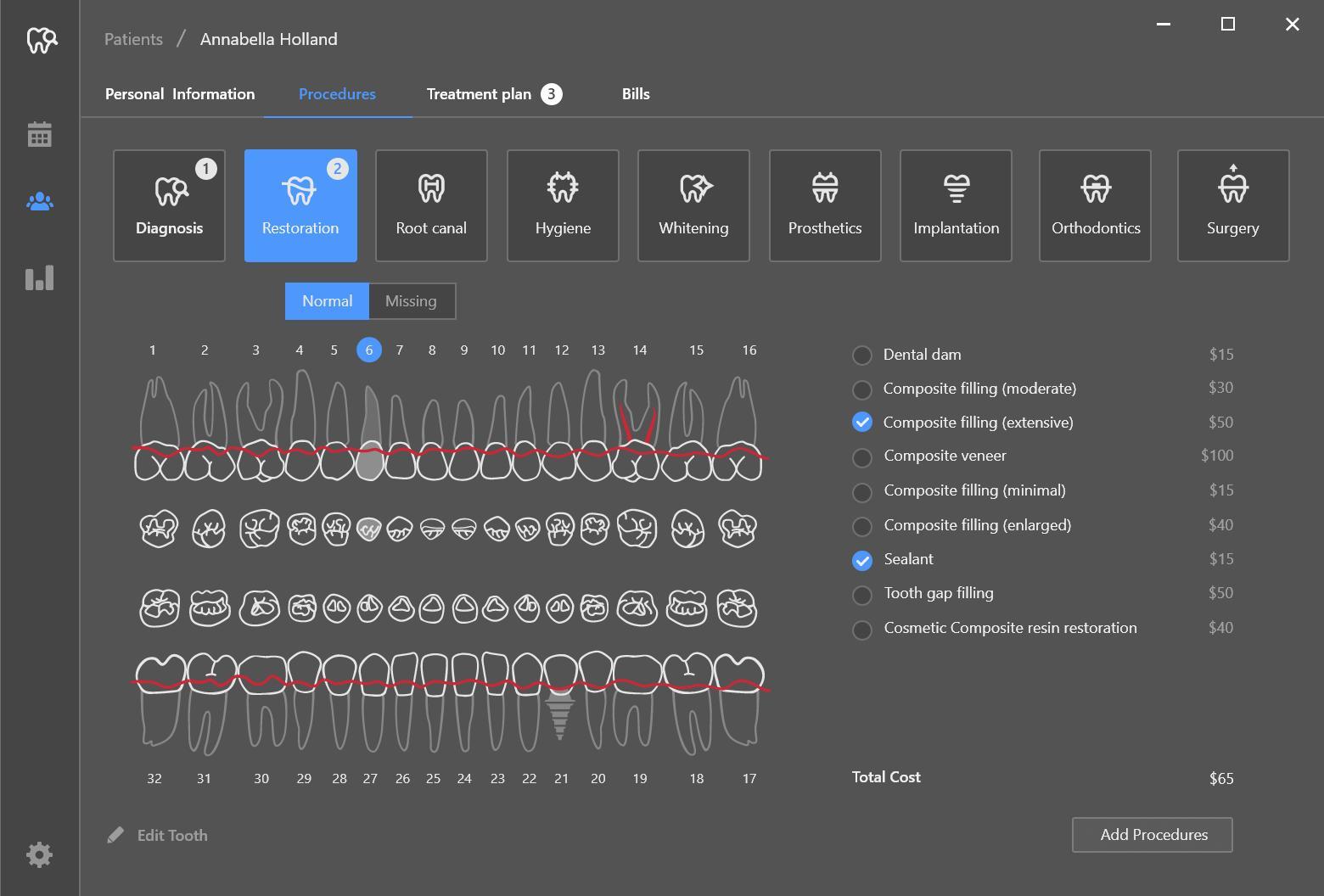Switch to the Procedures tab
This screenshot has width=1324, height=896.
point(337,94)
